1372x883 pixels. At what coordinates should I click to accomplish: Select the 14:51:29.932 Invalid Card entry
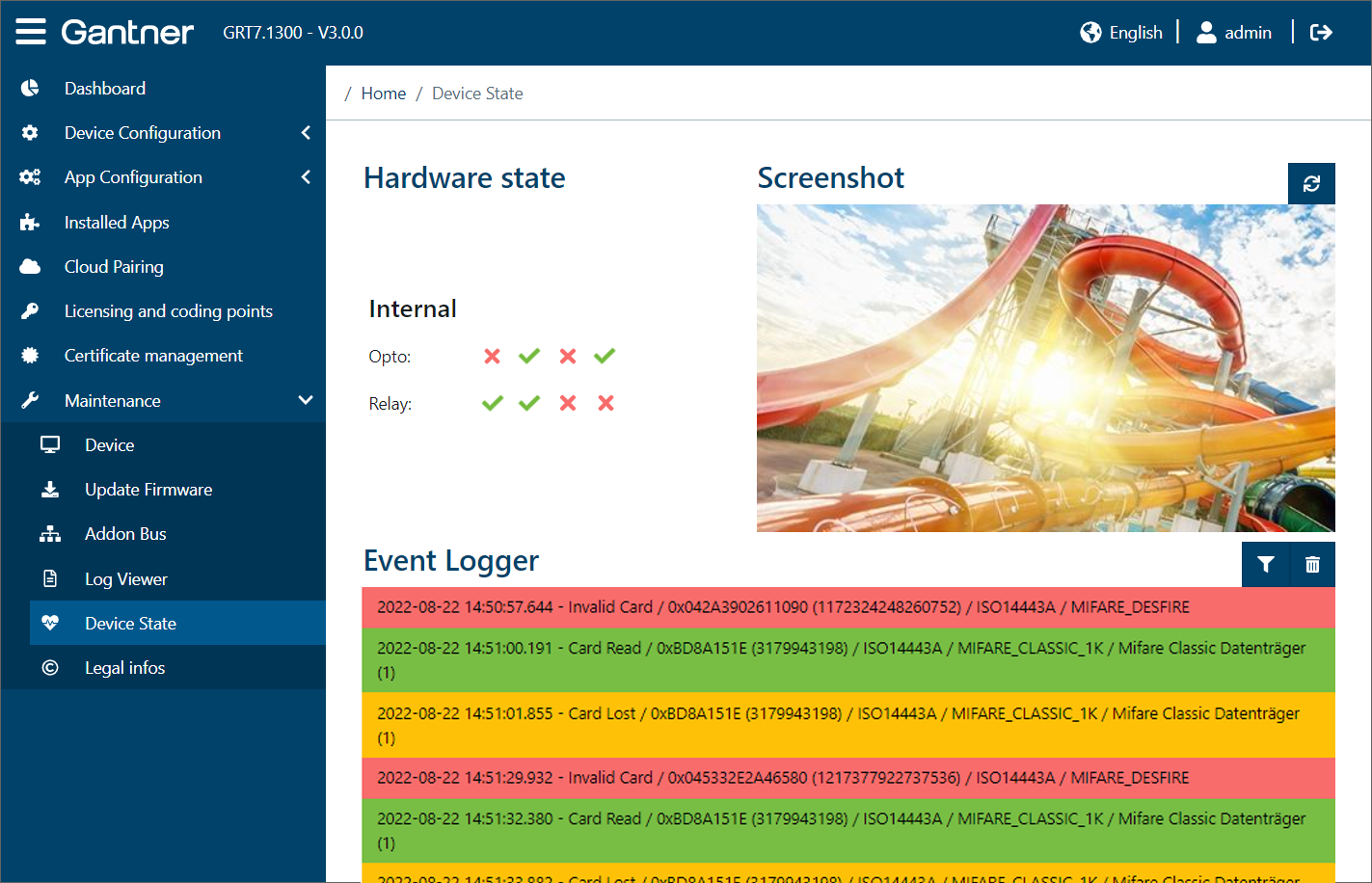tap(848, 778)
